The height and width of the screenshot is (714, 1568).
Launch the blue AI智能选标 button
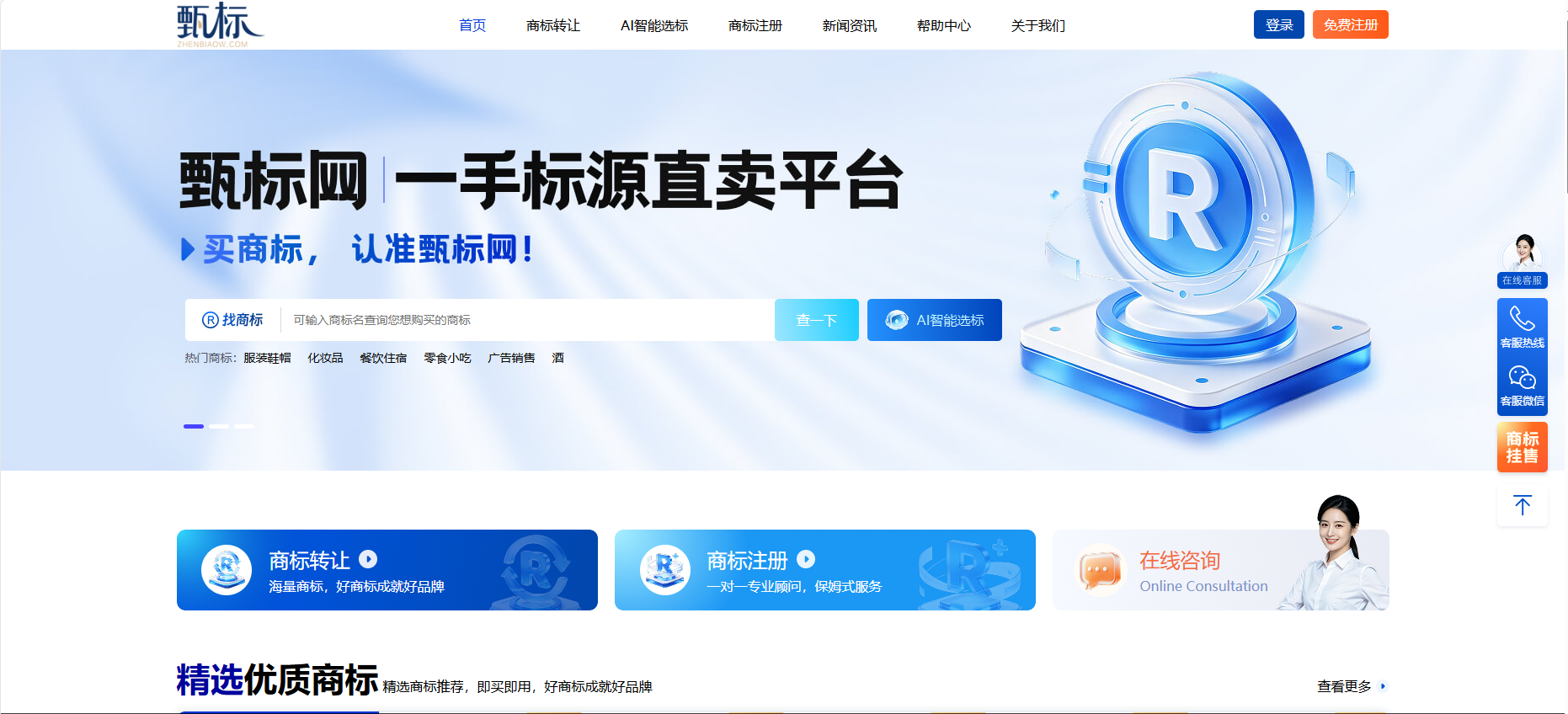pos(935,320)
